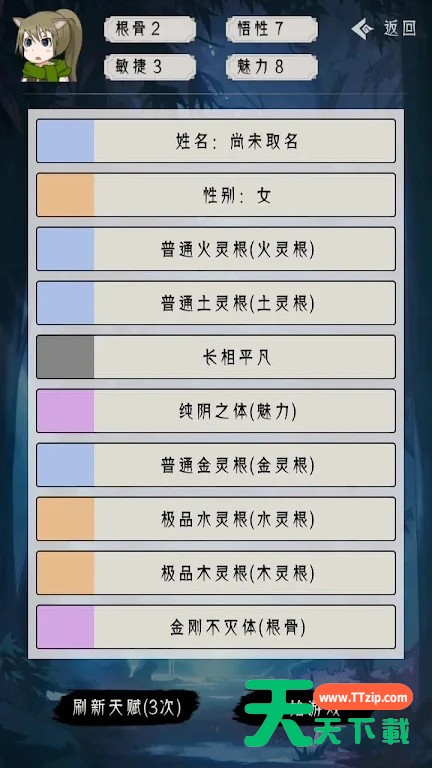This screenshot has height=768, width=432.
Task: Choose the 普通土灵根 talent entry
Action: coord(216,303)
